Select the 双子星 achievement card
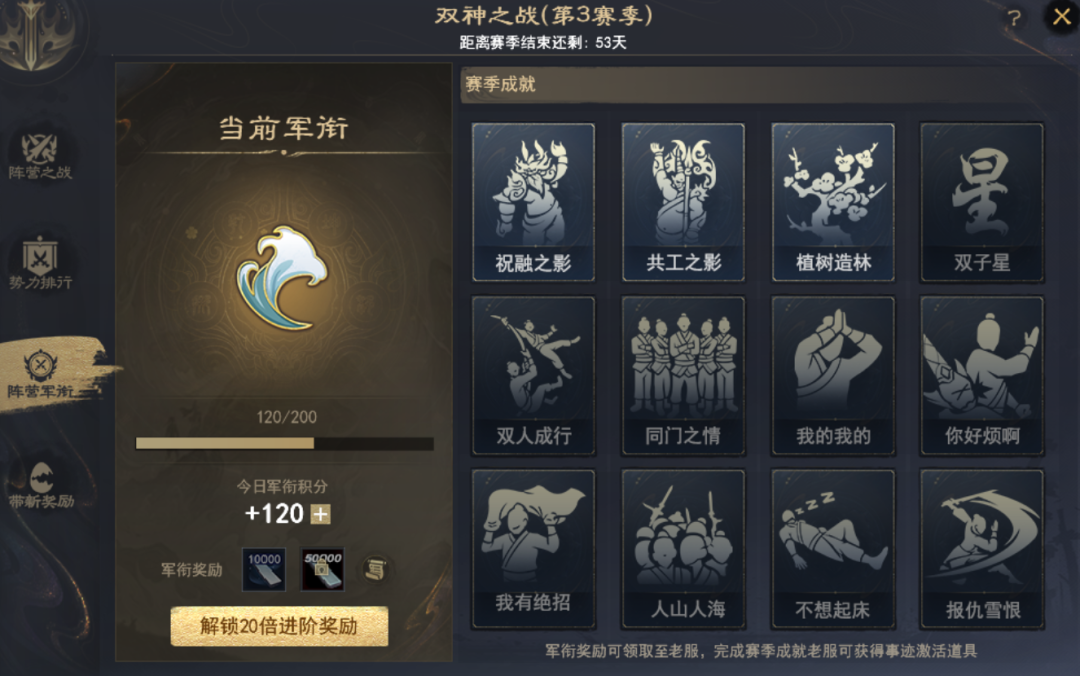This screenshot has width=1080, height=676. (x=982, y=202)
